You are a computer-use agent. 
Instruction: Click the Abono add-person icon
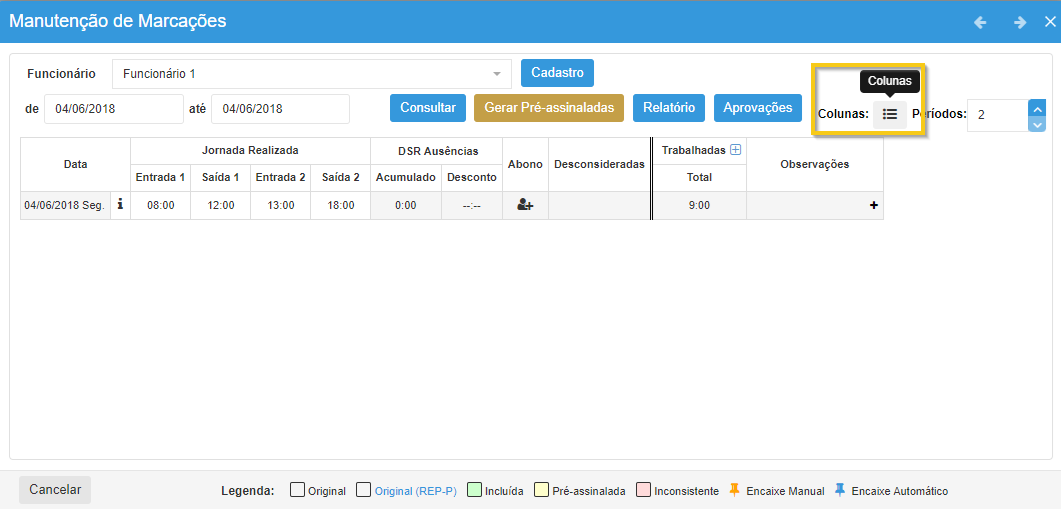click(x=525, y=205)
